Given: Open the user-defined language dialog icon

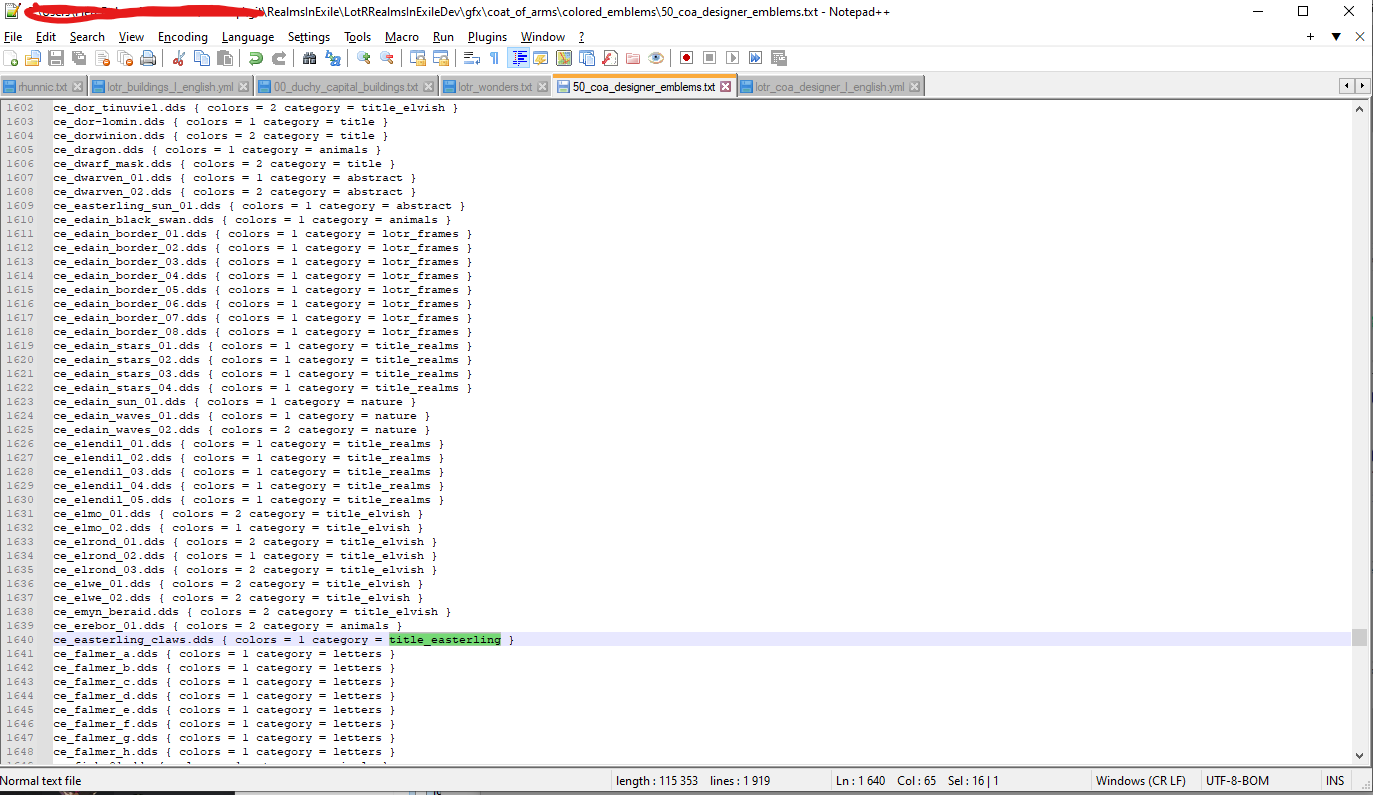Looking at the screenshot, I should point(540,58).
